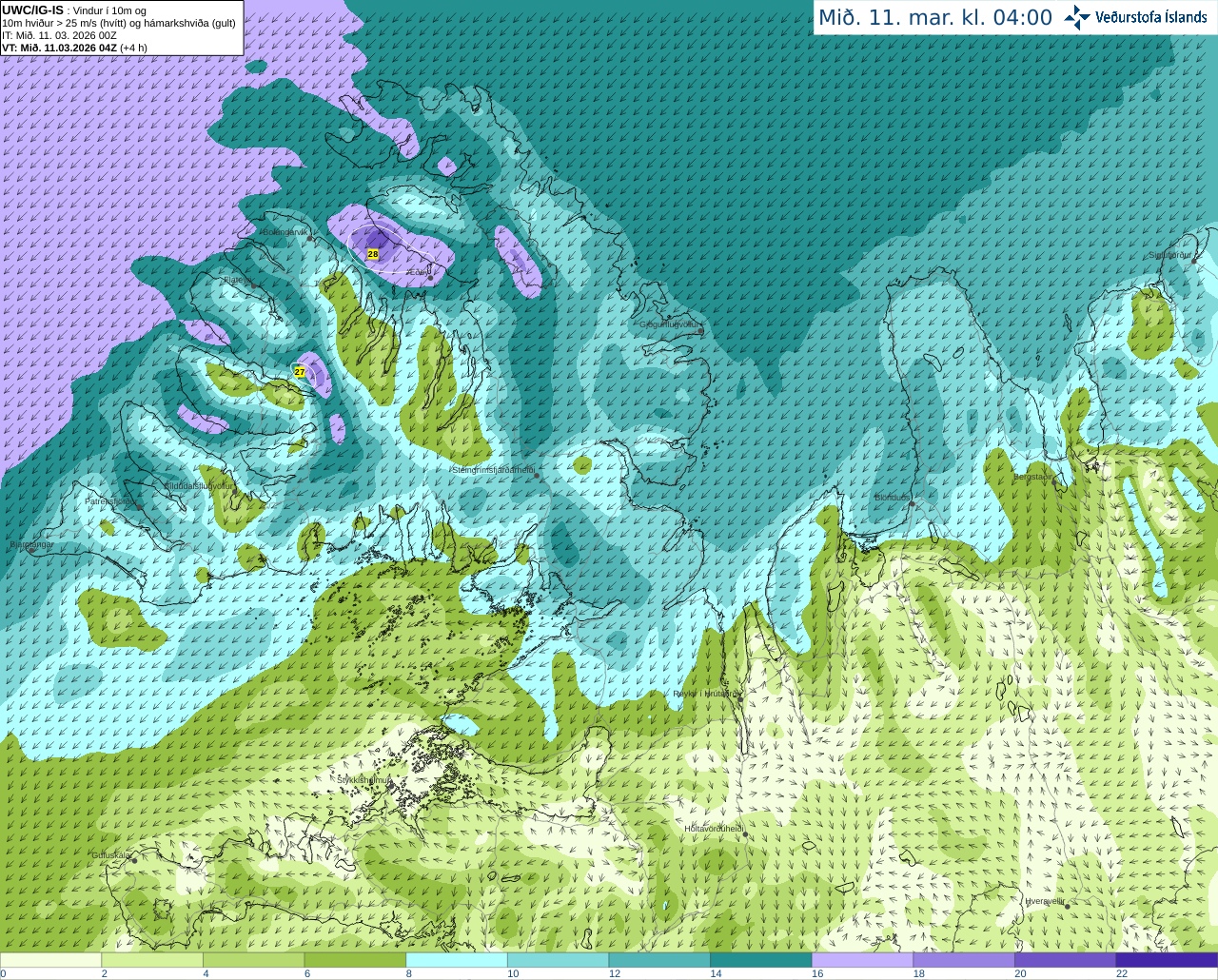Select the 20–22 m/s dark purple legend swatch

(x=1066, y=960)
